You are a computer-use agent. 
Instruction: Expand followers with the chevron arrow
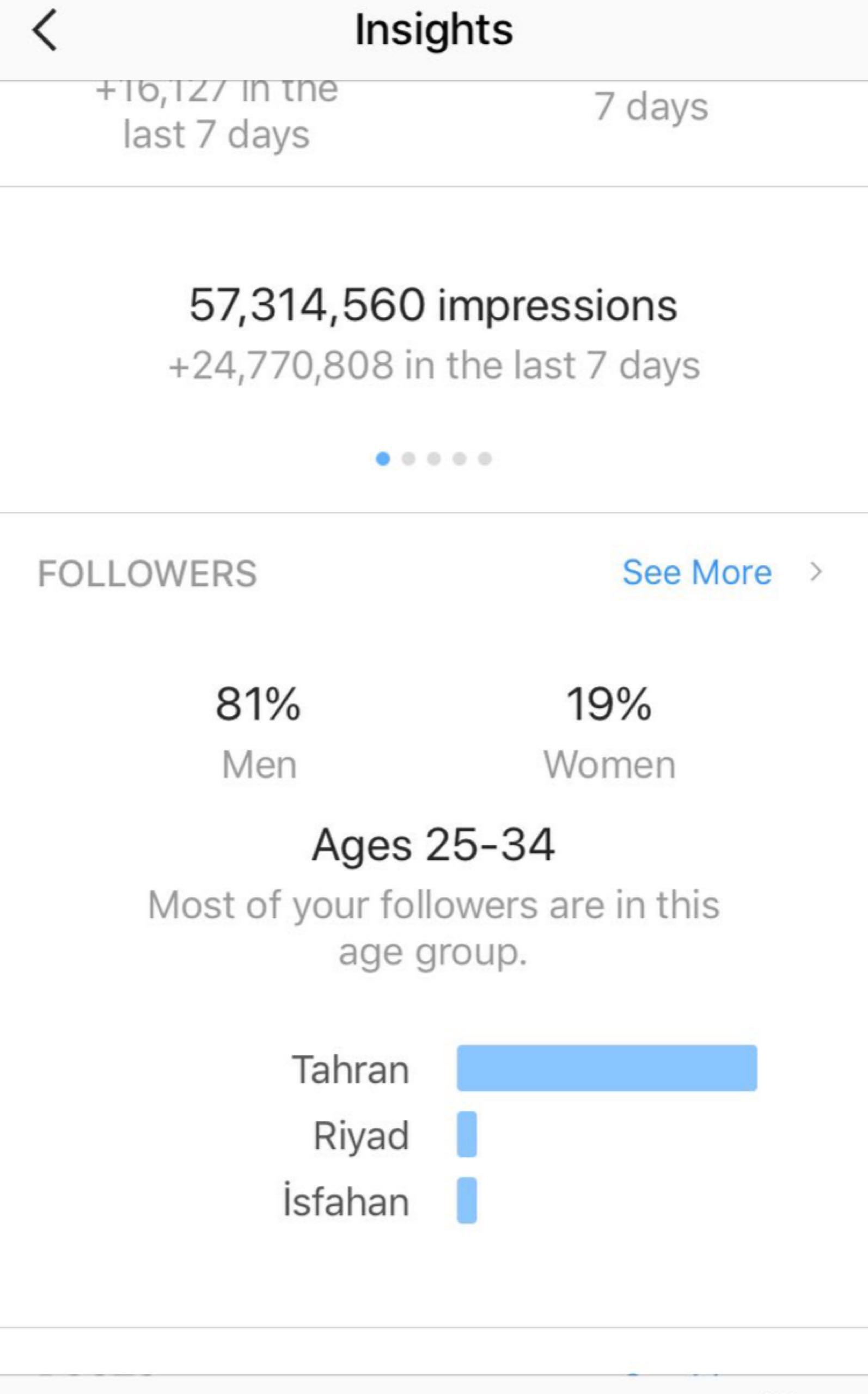815,572
